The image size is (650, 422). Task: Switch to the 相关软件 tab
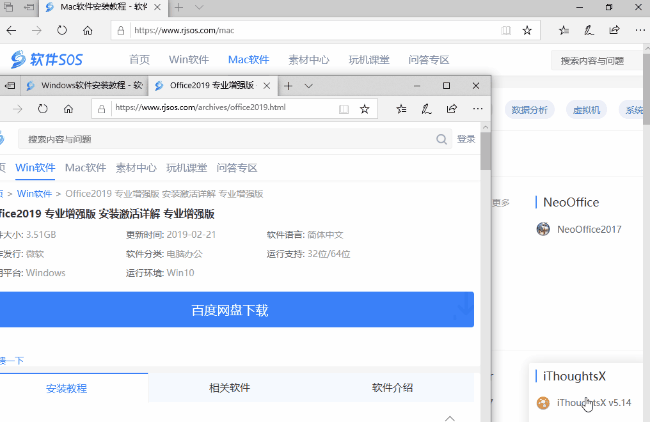click(230, 388)
